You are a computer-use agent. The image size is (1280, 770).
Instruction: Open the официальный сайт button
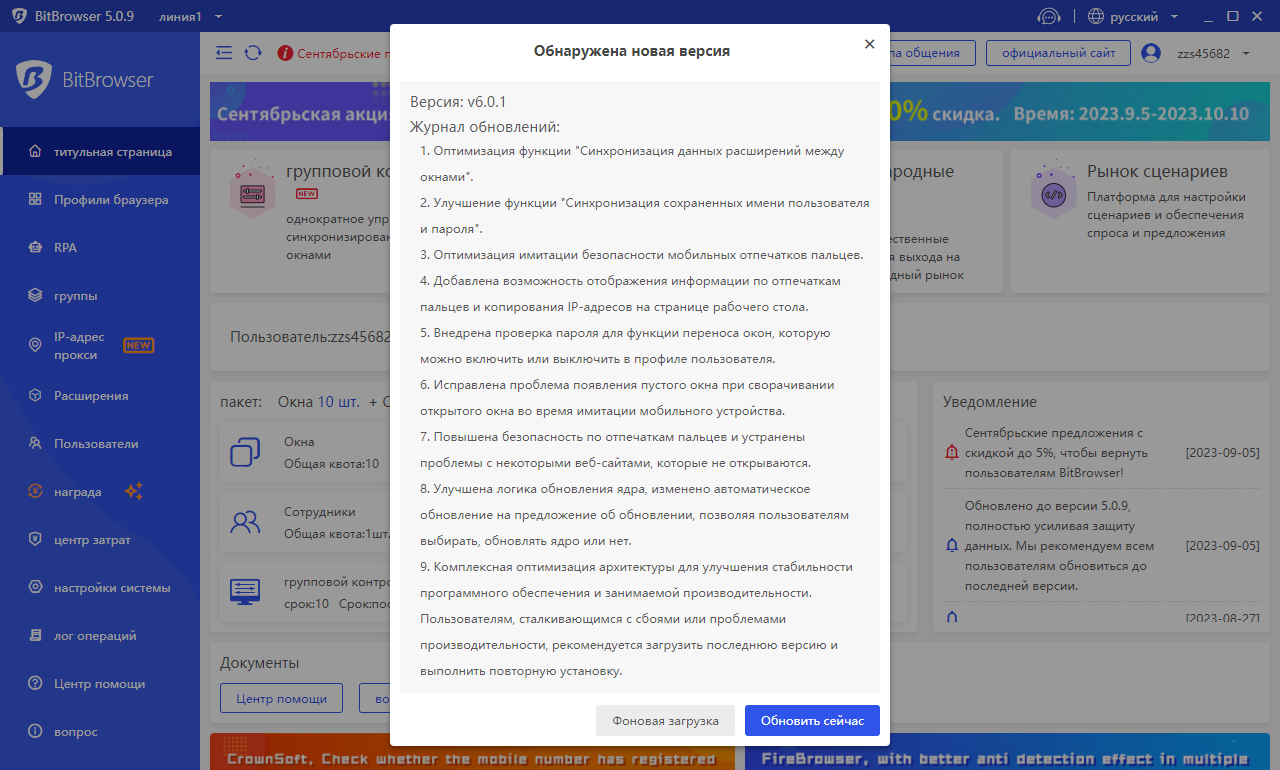coord(1058,53)
